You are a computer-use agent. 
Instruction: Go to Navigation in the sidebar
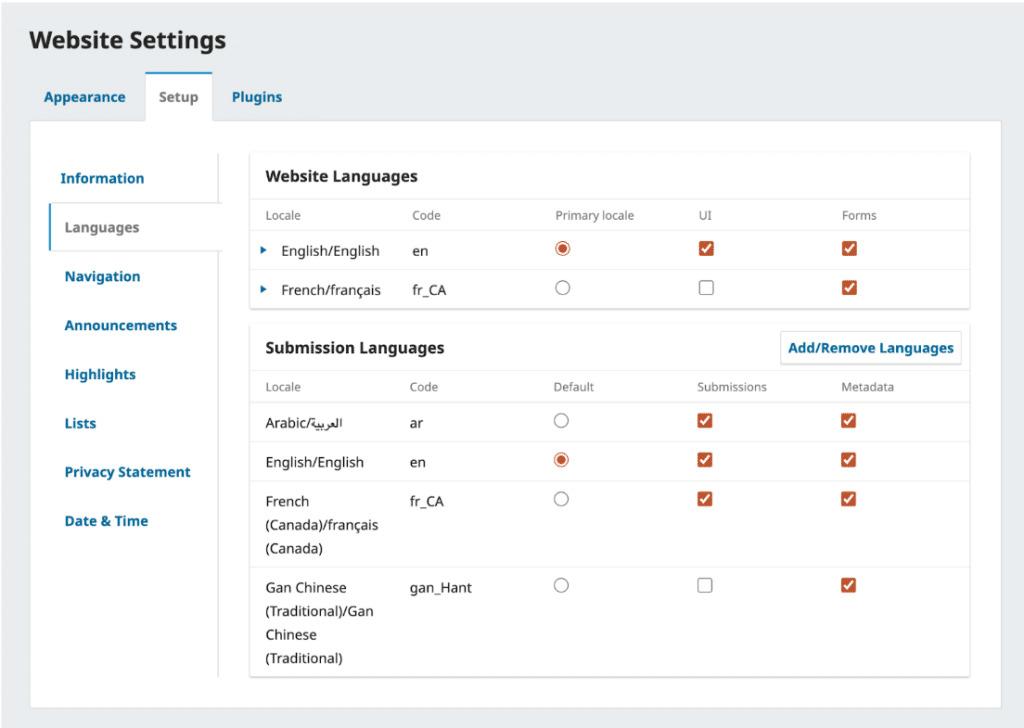[x=102, y=276]
